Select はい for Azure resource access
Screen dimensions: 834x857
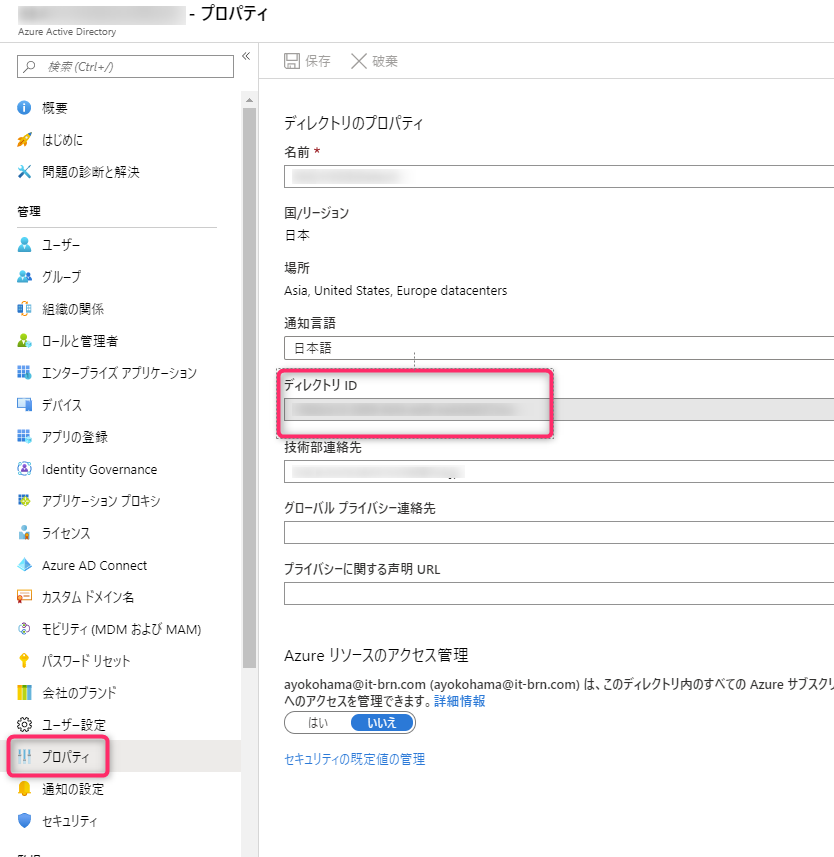(x=318, y=723)
